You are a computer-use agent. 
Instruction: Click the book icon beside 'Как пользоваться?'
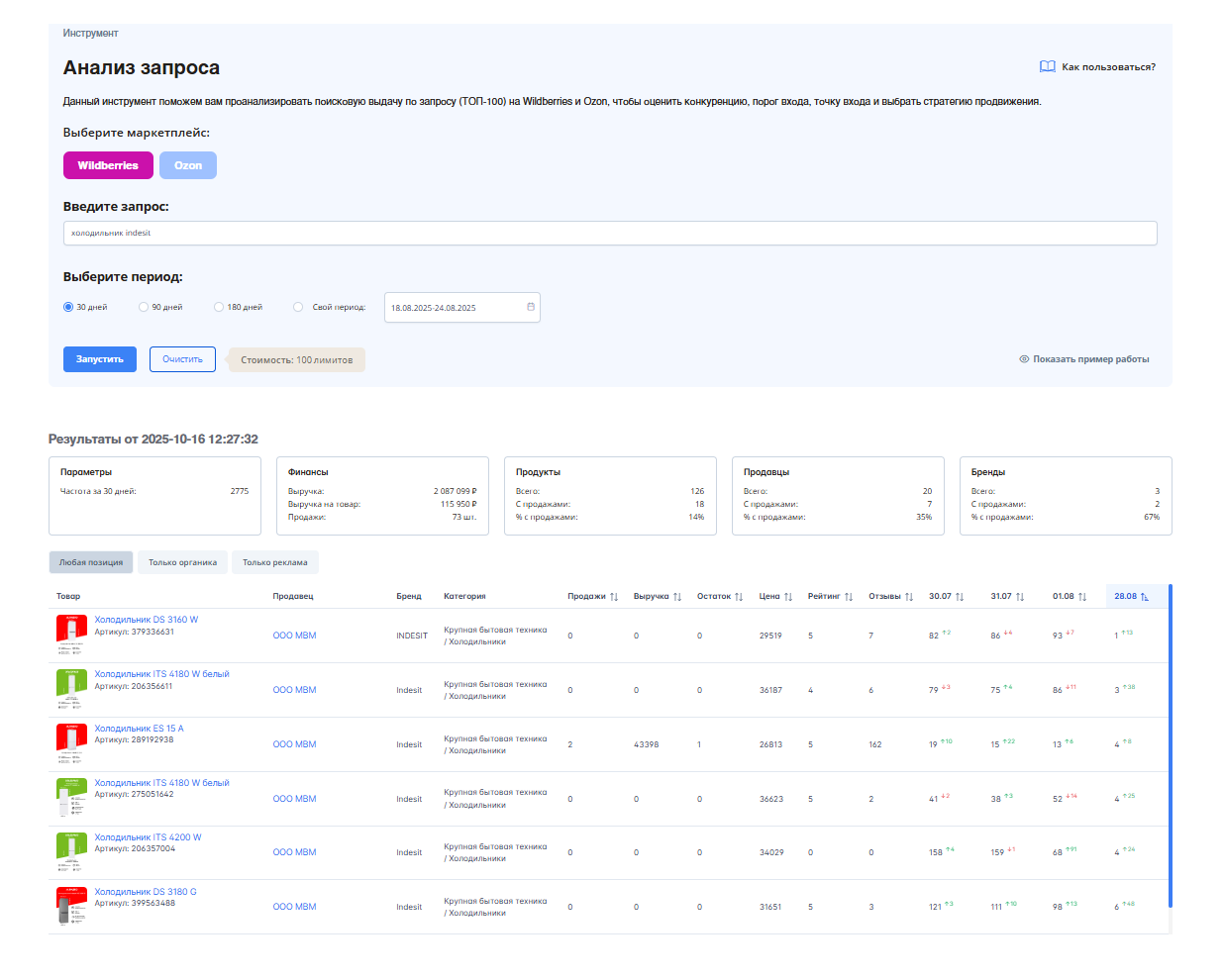click(1047, 66)
